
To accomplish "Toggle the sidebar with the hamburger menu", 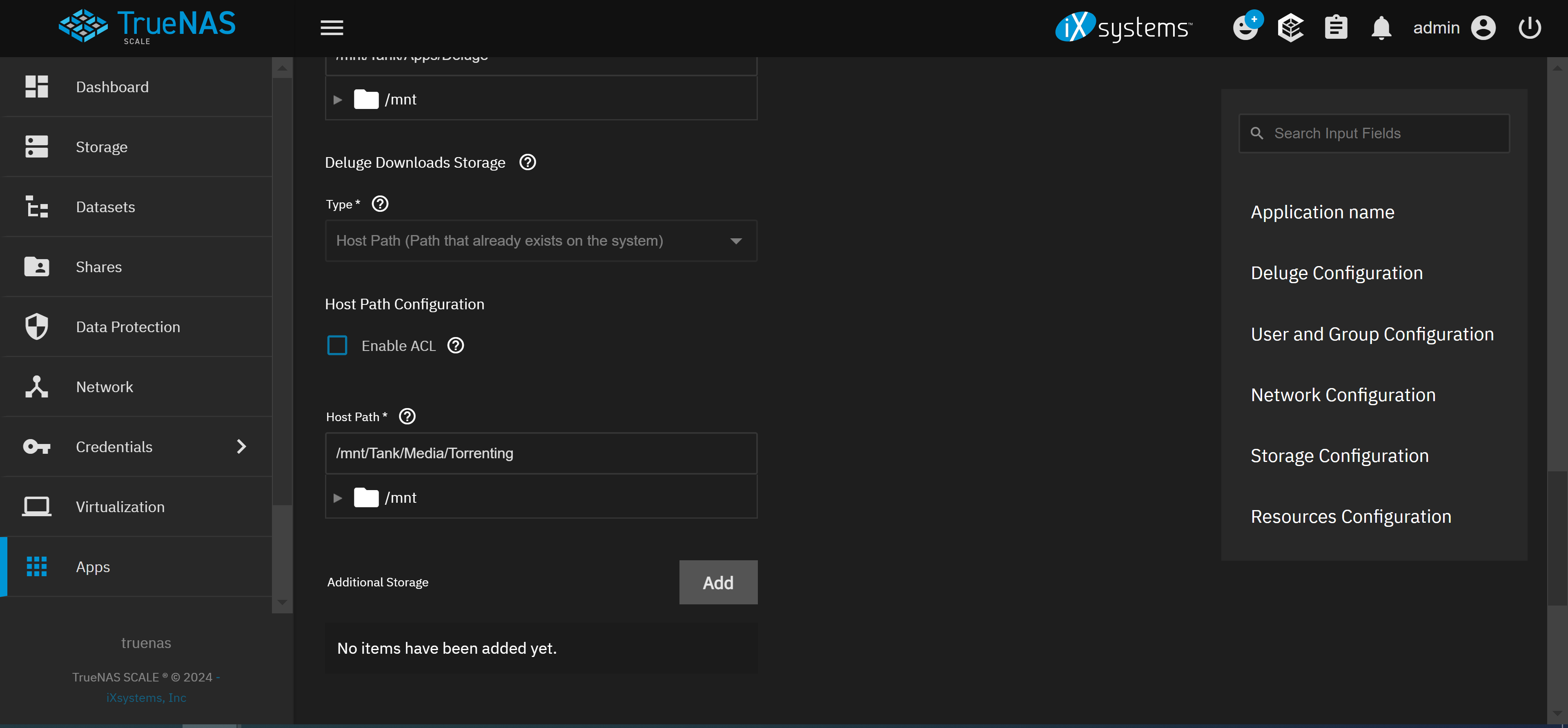I will click(x=331, y=27).
